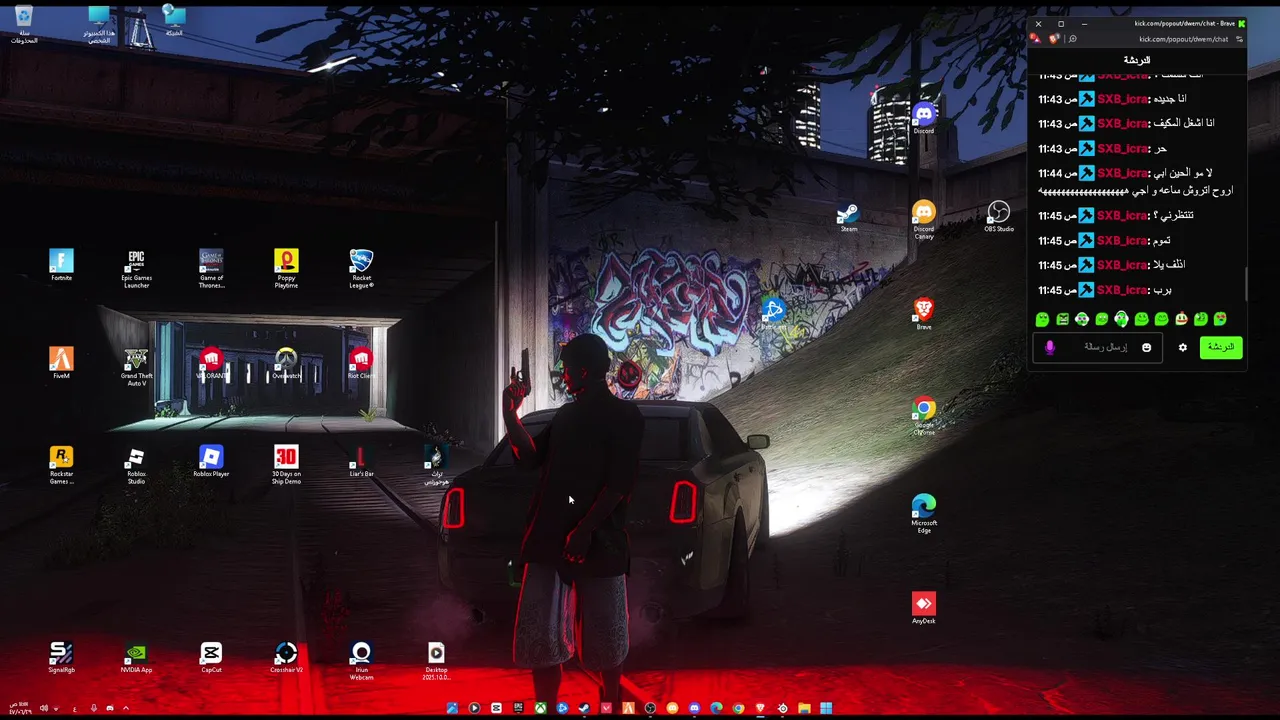Open the Arabic-named desktop shortcut beside Liar's Bar
The width and height of the screenshot is (1280, 720).
pos(436,465)
